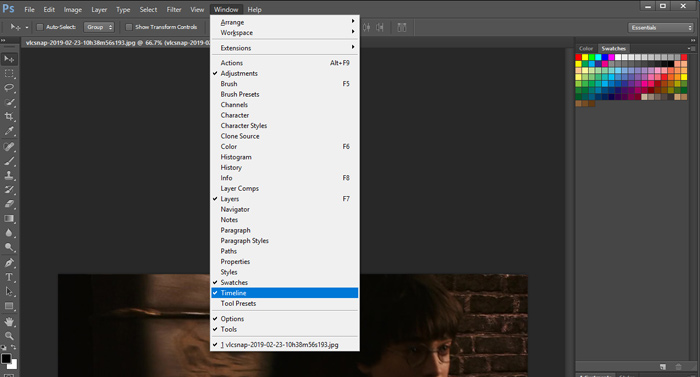The image size is (700, 377).
Task: Select the Zoom tool
Action: point(9,336)
